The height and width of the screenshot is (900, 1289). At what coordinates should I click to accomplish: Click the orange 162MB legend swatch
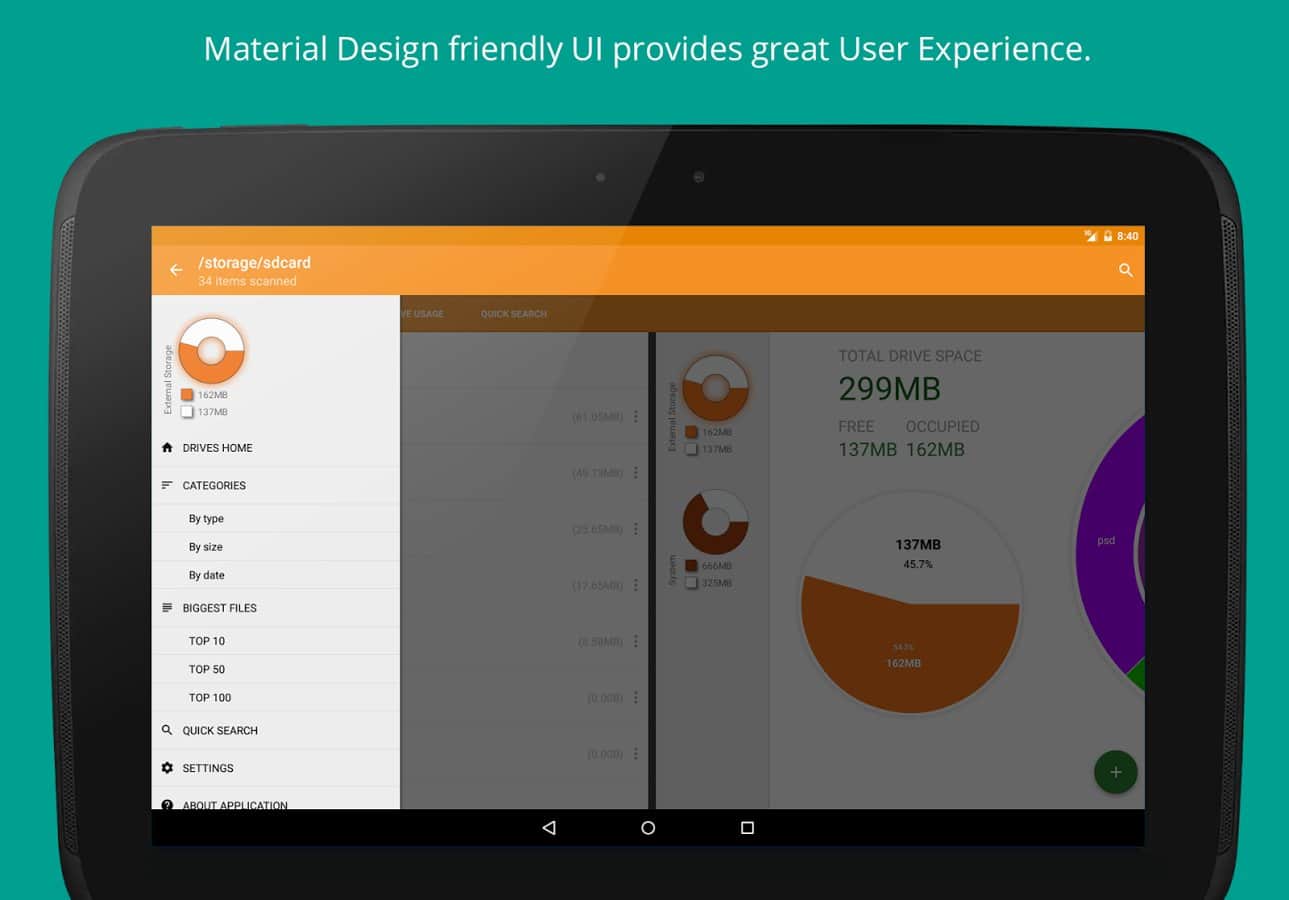click(x=187, y=395)
